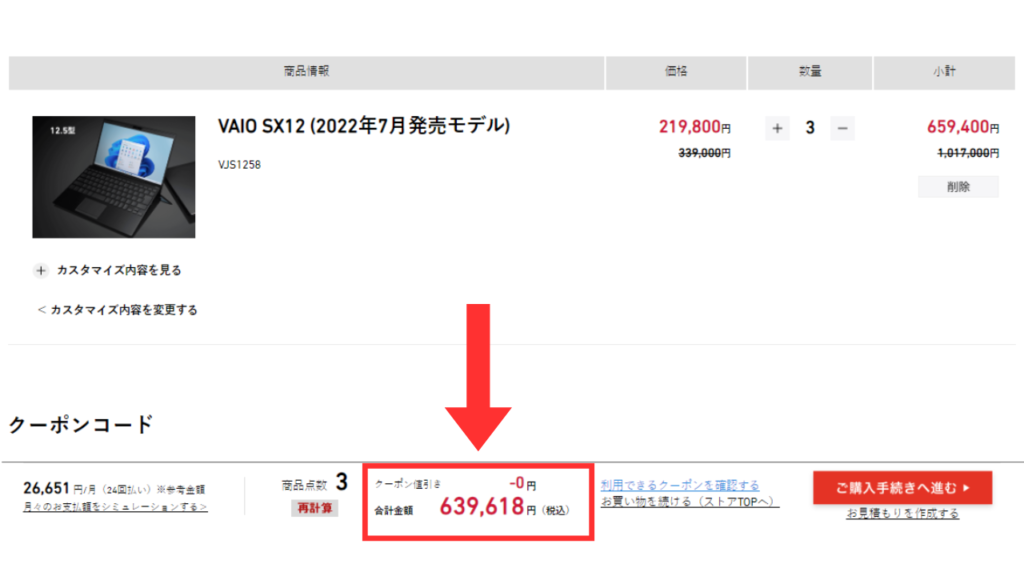
Task: Click the VAIO SX12 laptop thumbnail
Action: pos(113,177)
